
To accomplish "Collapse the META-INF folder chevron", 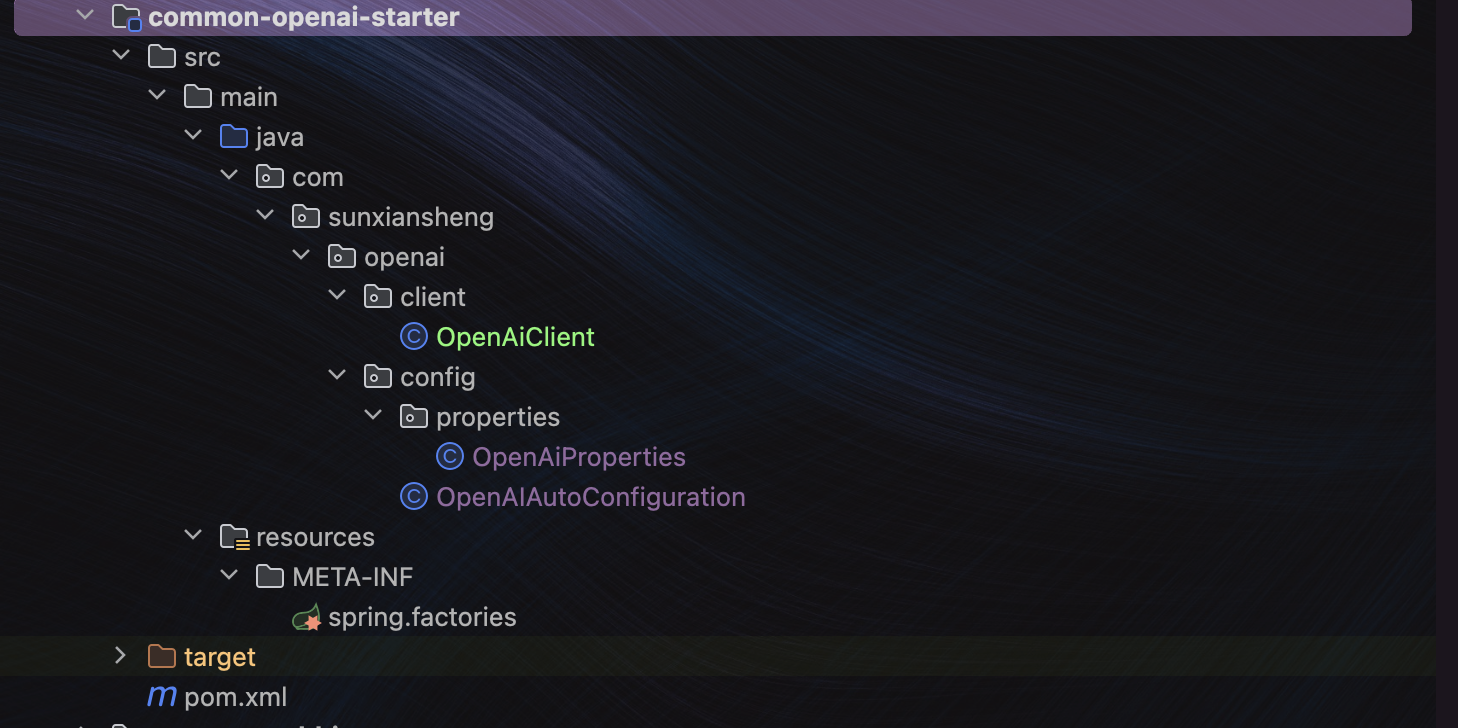I will [229, 576].
